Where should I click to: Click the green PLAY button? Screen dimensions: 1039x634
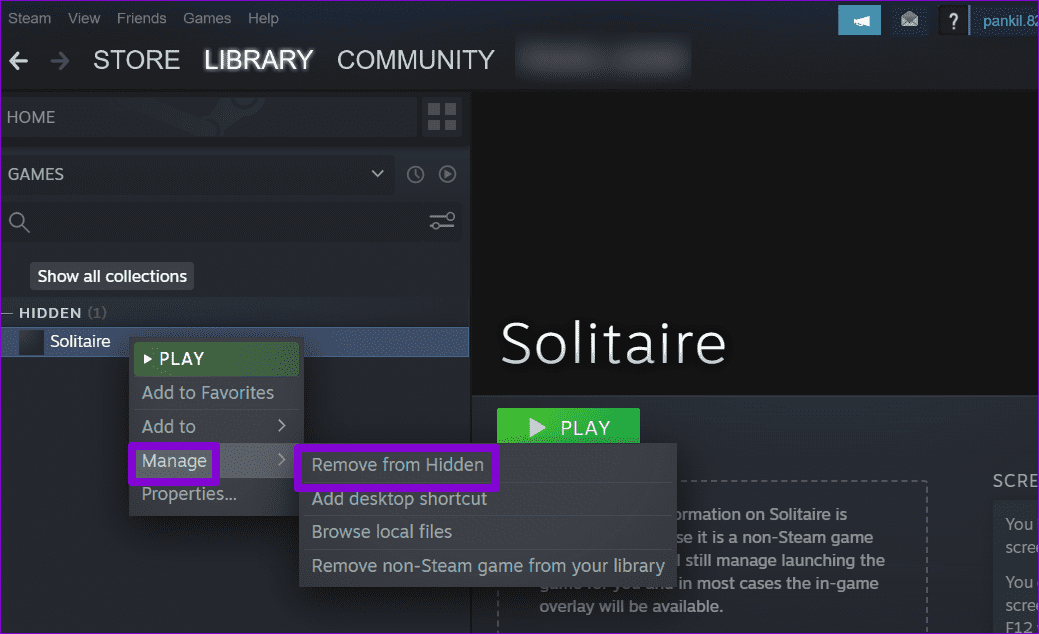(569, 427)
